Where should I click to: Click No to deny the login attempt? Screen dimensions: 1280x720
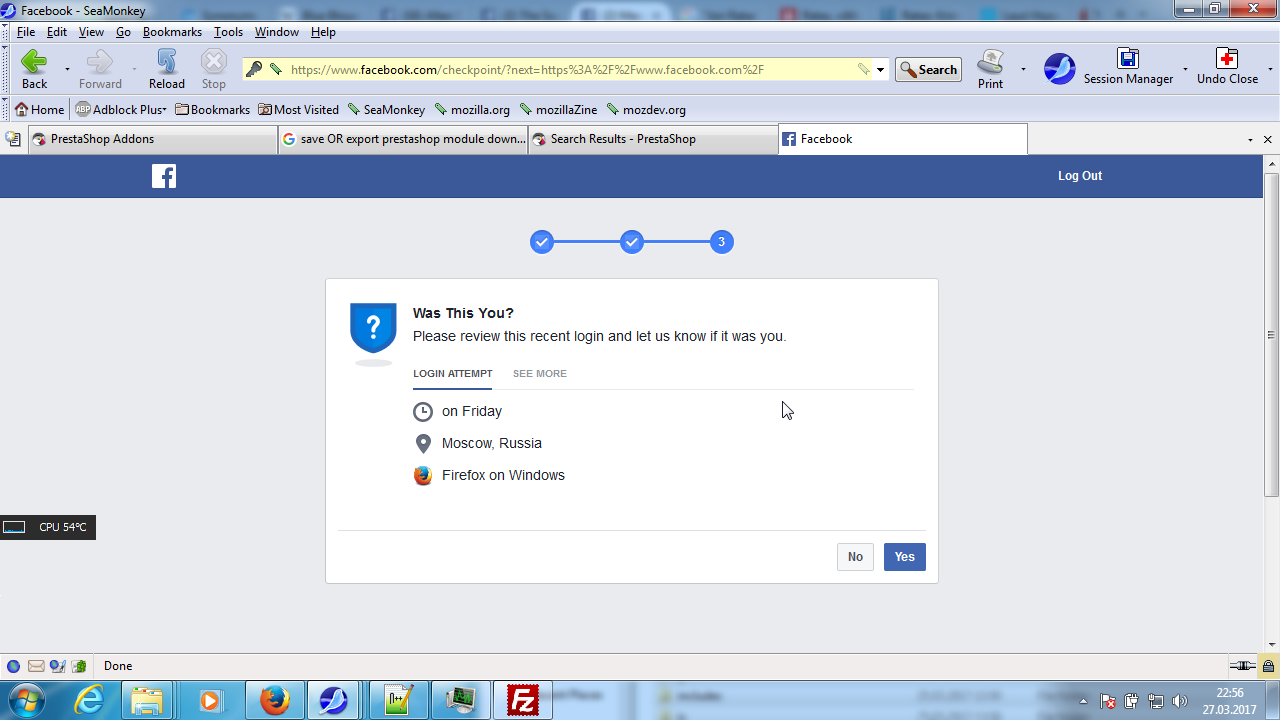point(855,557)
